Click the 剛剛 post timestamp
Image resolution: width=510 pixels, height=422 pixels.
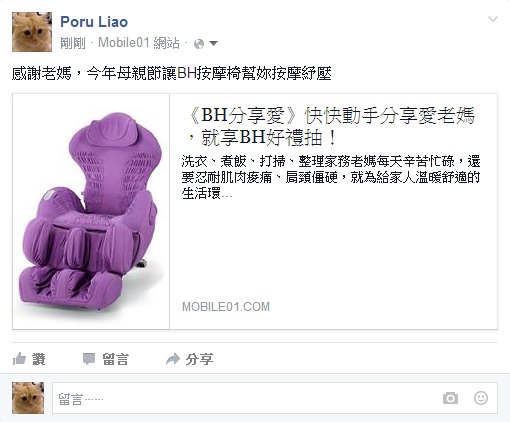point(73,43)
